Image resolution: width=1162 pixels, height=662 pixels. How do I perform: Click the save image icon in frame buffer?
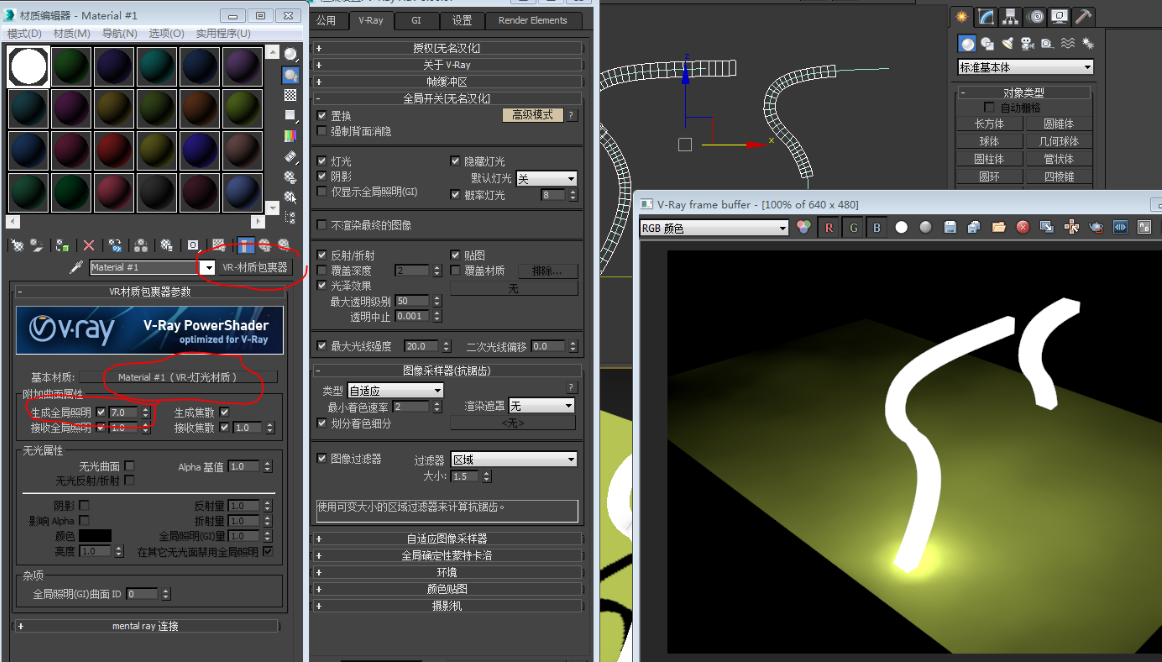(950, 227)
